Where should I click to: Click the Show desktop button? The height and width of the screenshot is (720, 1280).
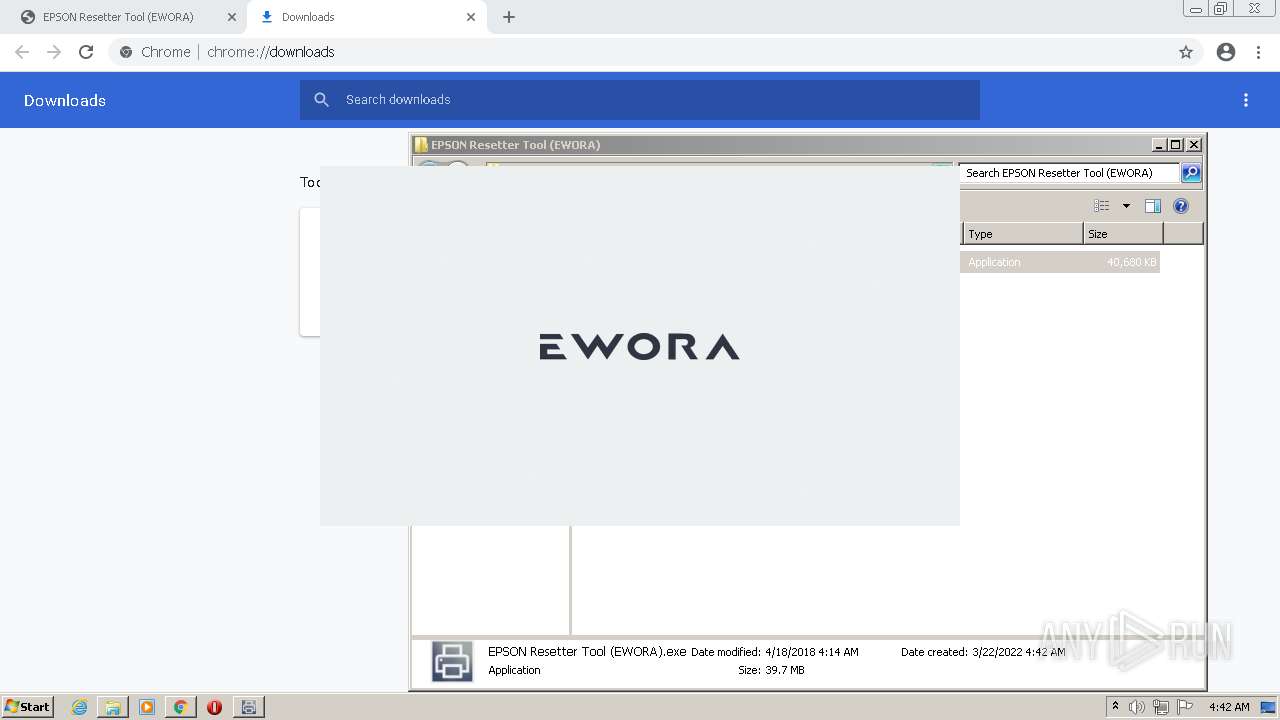1269,707
